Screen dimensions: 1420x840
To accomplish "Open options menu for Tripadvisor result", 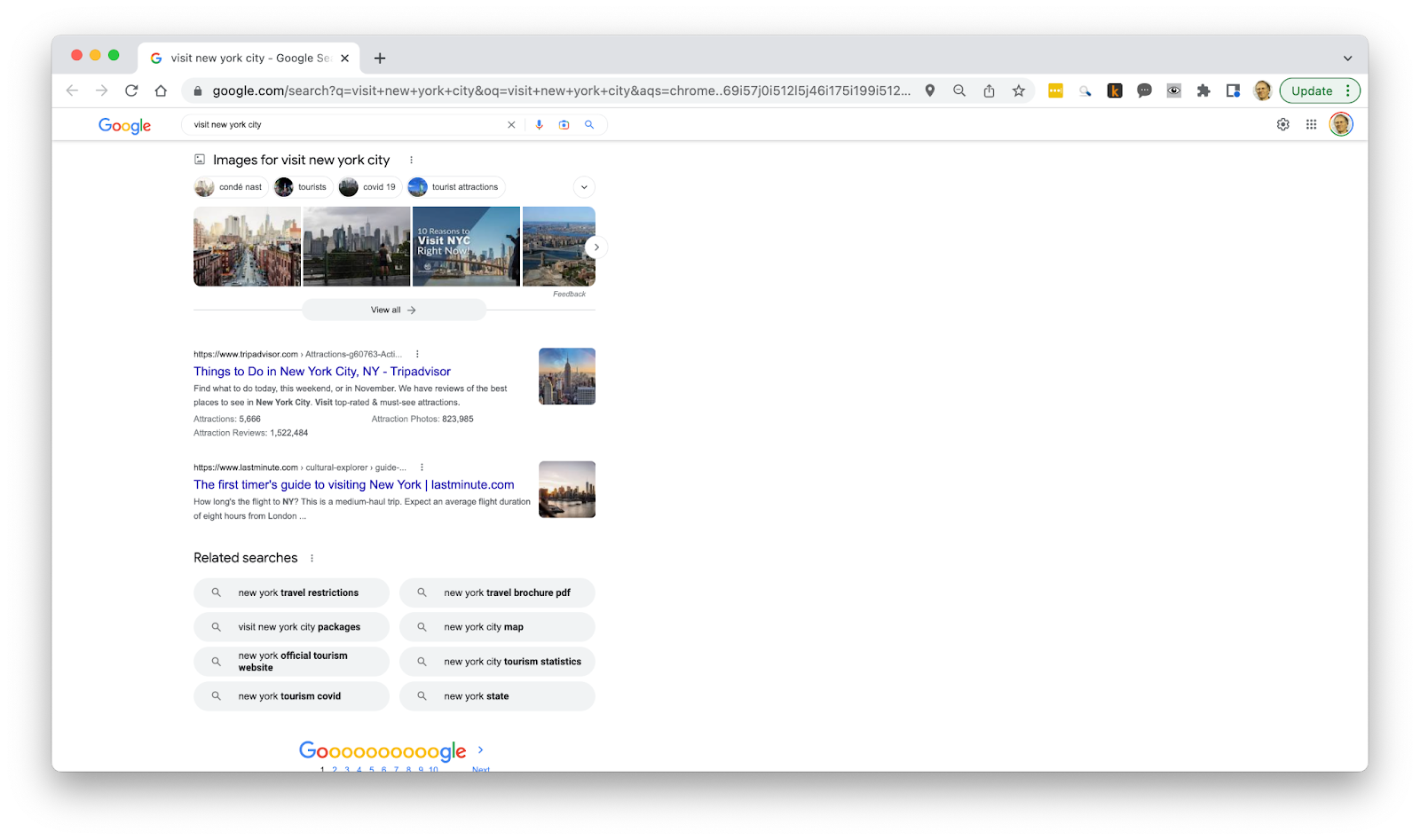I will (x=417, y=354).
